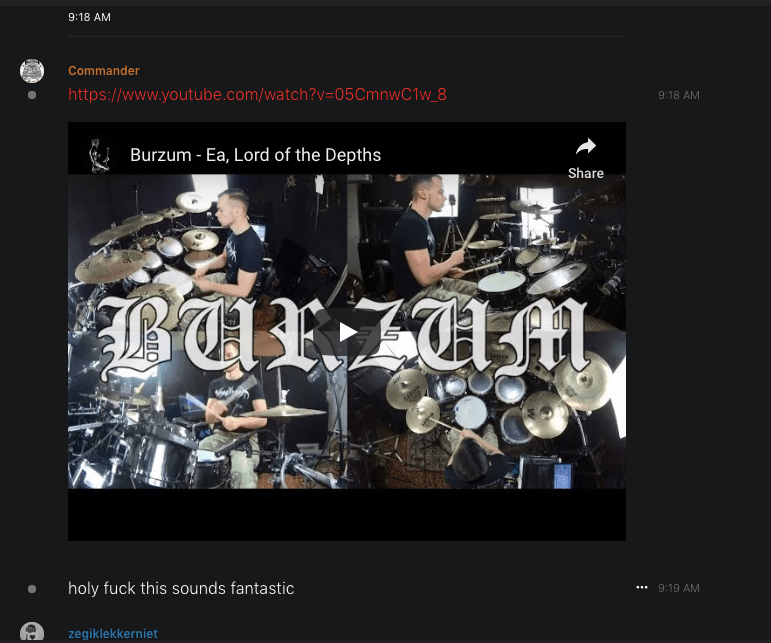Click the "holy fuck this sounds fantastic" message
771x643 pixels.
pos(181,588)
